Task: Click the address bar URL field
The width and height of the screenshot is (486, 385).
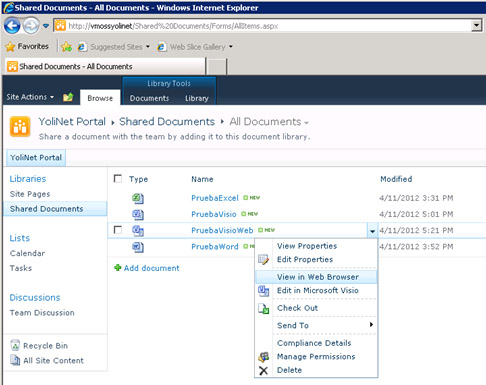Action: (262, 26)
